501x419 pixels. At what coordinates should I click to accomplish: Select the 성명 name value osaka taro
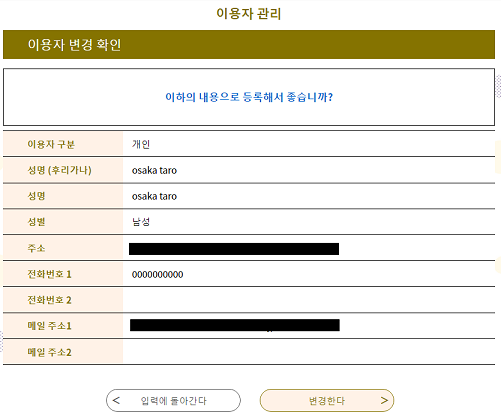pyautogui.click(x=154, y=196)
